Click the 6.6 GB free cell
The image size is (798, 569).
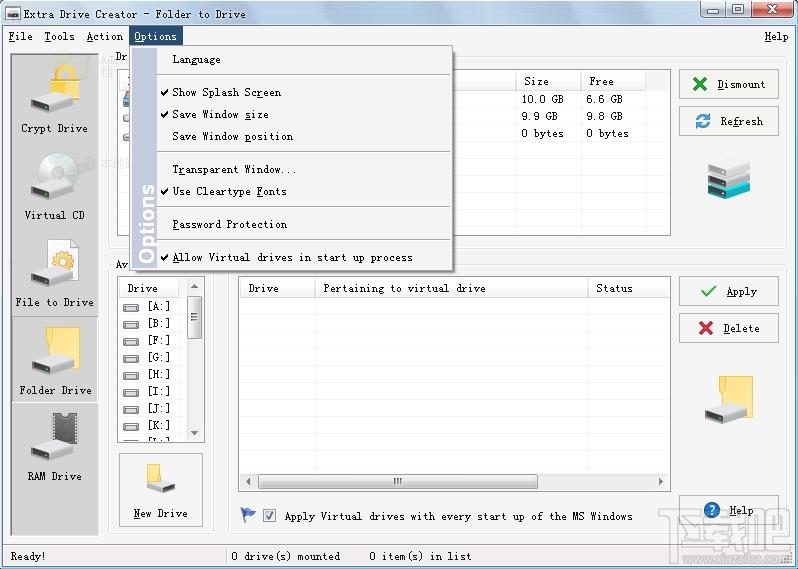pyautogui.click(x=604, y=99)
